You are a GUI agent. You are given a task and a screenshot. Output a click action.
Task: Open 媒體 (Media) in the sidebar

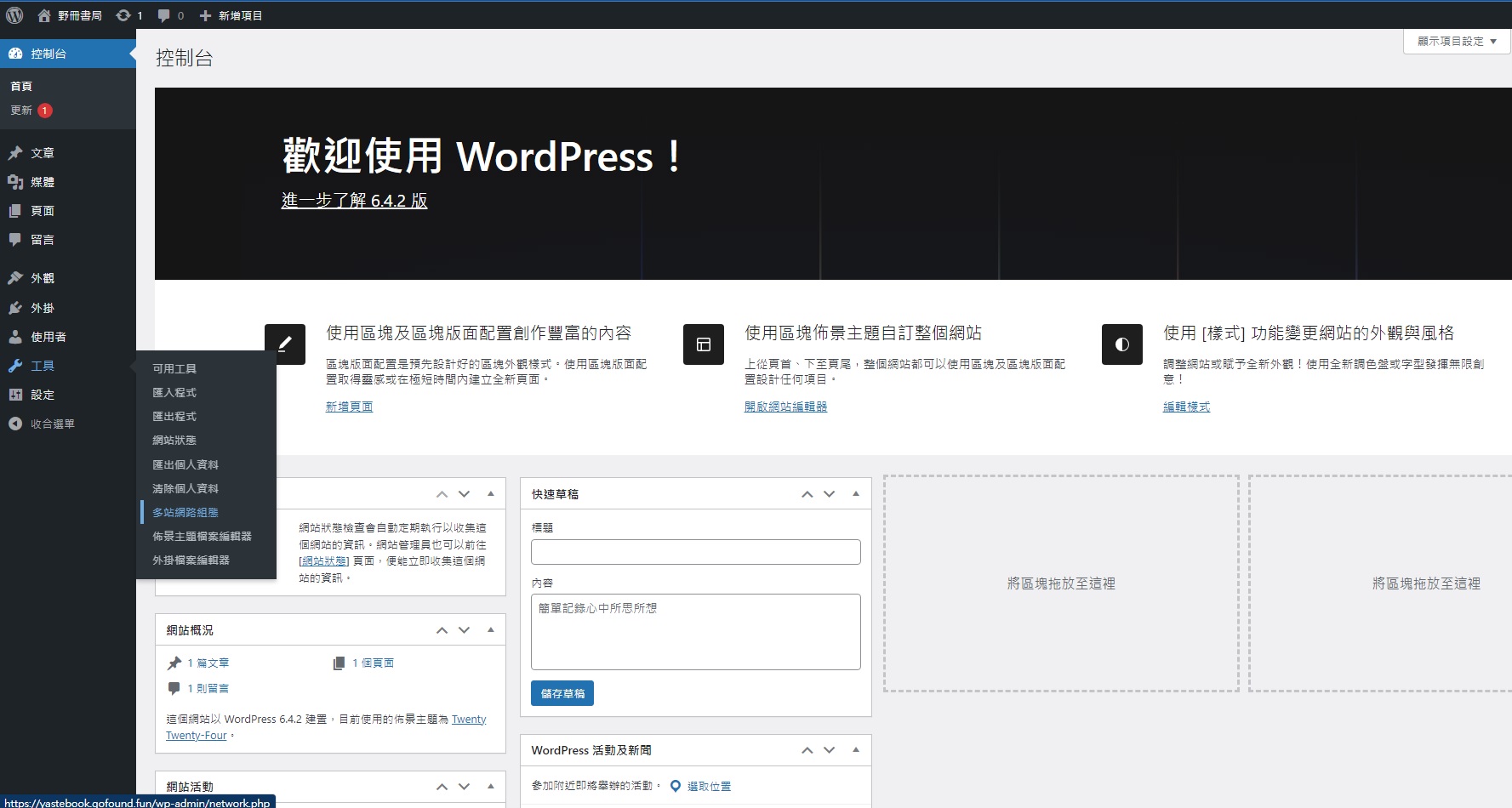click(42, 182)
